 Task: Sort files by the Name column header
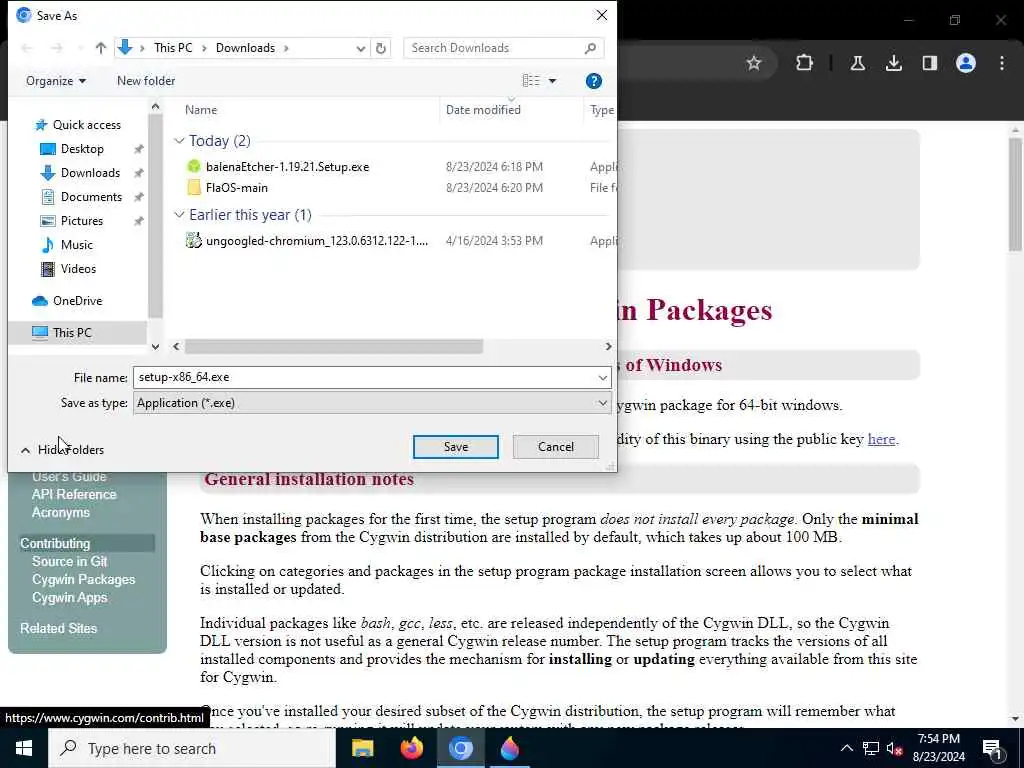[x=201, y=110]
